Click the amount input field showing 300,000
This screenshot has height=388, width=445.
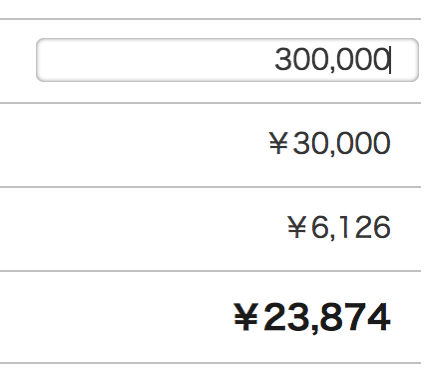pos(227,60)
